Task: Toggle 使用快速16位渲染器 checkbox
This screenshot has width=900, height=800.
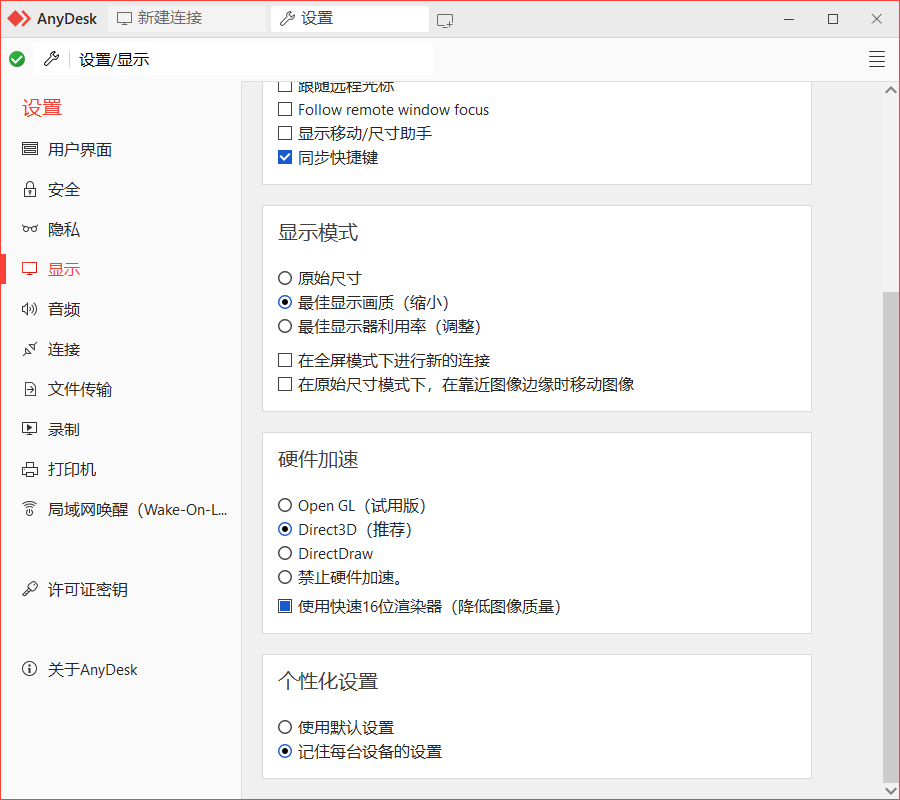Action: coord(285,606)
